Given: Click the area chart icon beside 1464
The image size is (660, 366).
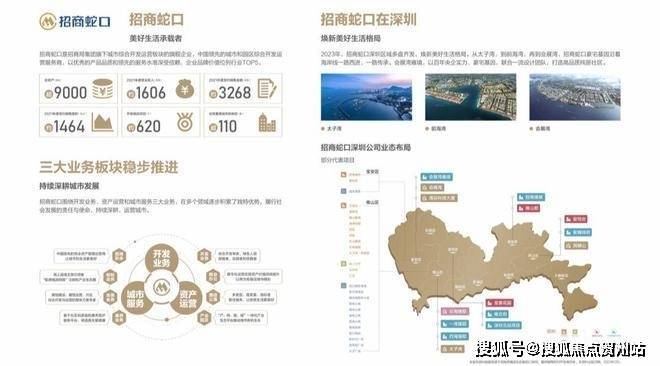Looking at the screenshot, I should click(x=102, y=122).
